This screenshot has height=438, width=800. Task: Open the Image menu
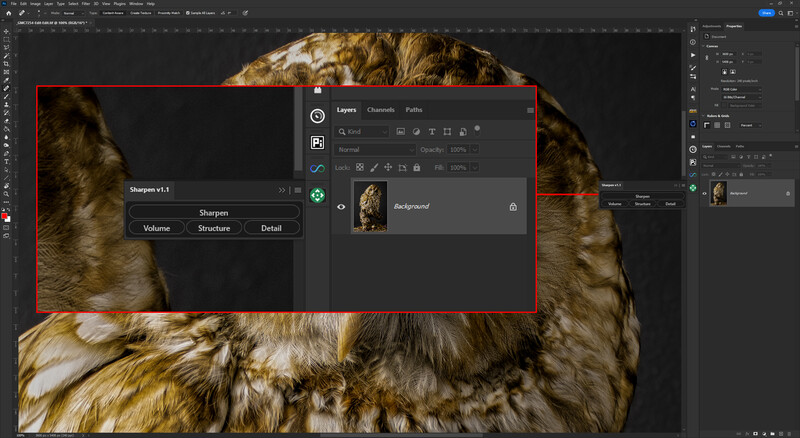(35, 4)
